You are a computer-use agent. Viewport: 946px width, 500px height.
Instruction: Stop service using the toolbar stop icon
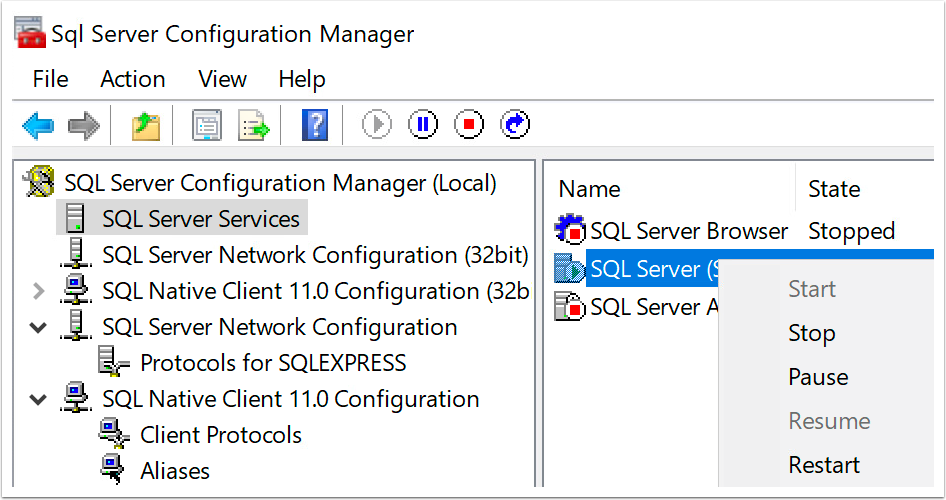point(468,125)
